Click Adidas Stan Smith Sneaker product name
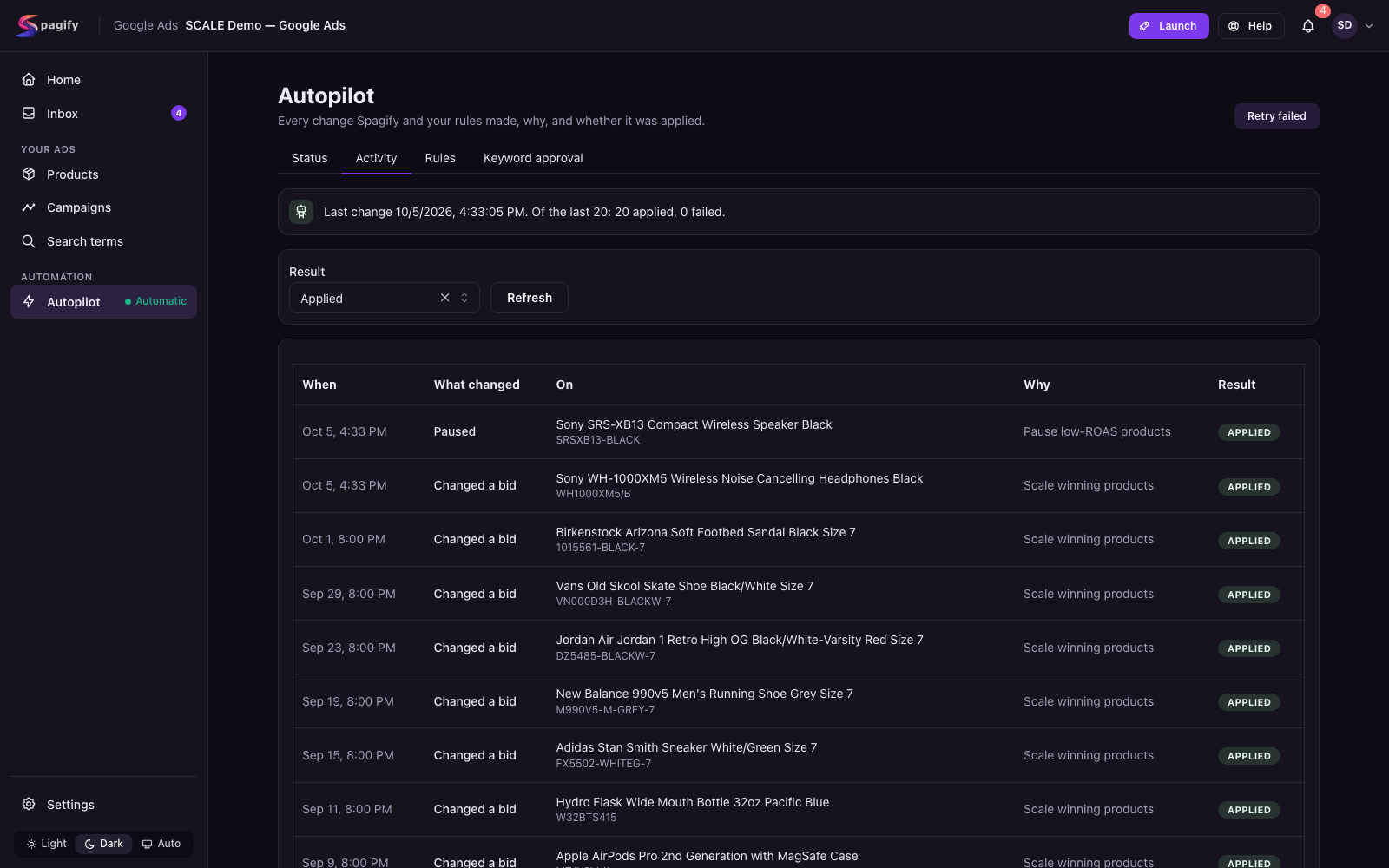This screenshot has width=1389, height=868. pyautogui.click(x=686, y=747)
